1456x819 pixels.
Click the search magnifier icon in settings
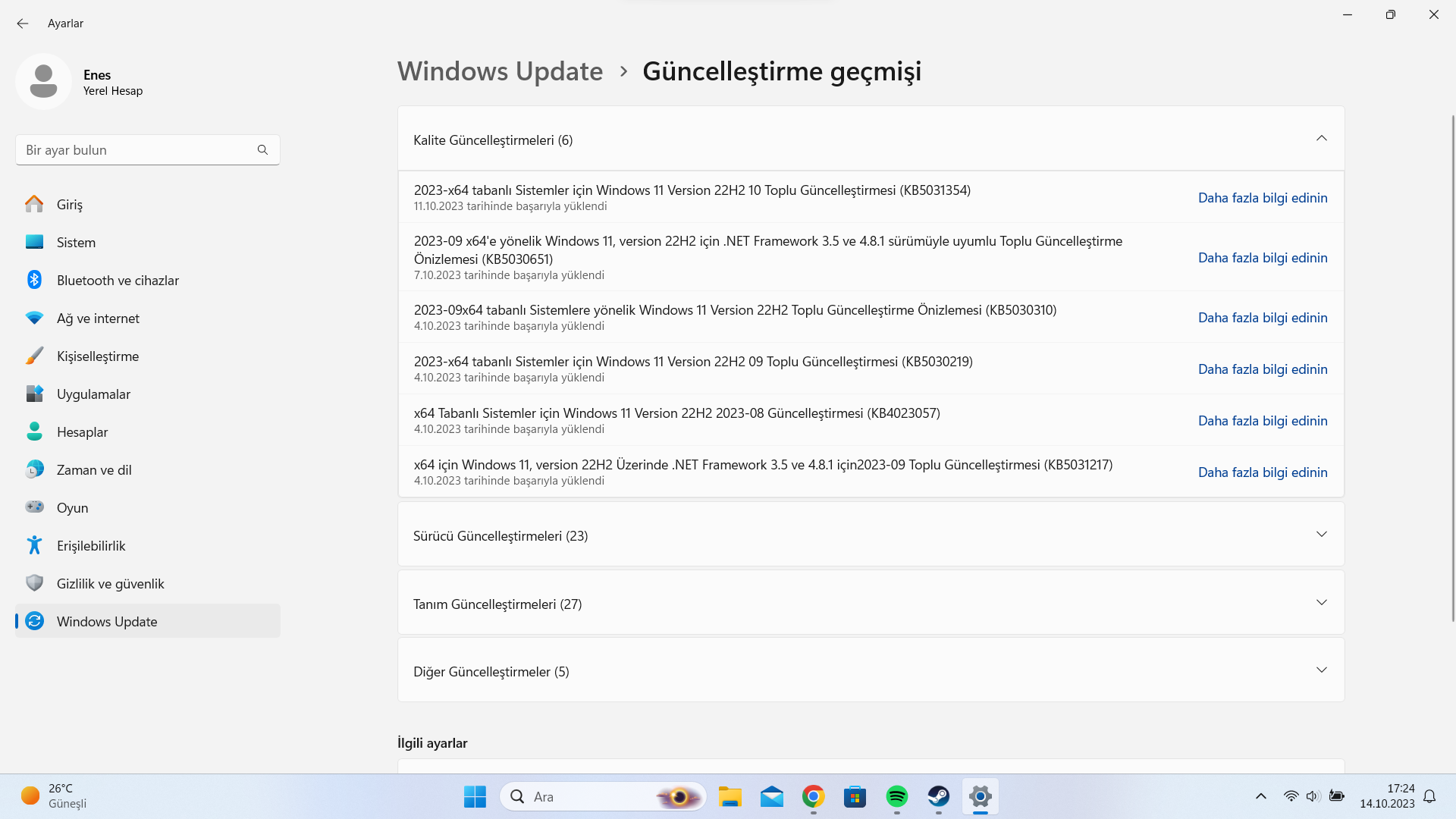pyautogui.click(x=262, y=150)
